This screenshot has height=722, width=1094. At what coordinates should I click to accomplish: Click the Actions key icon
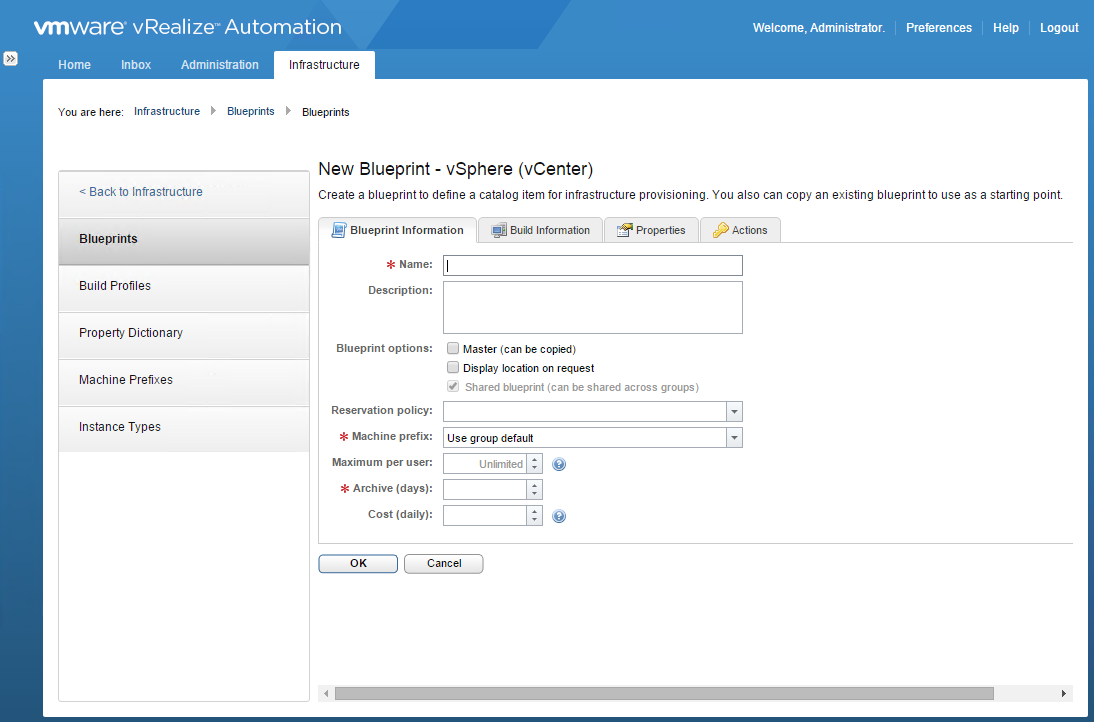click(x=721, y=230)
